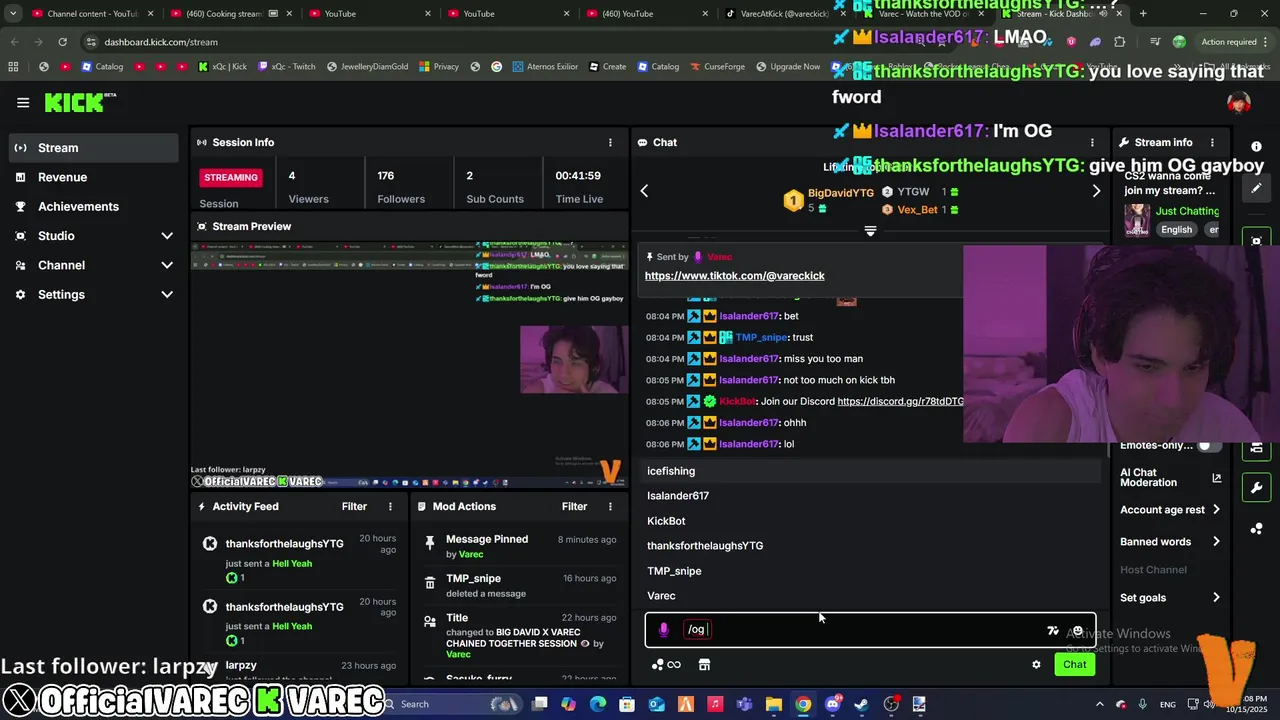Open xQc | Kick bookmark

pos(222,67)
